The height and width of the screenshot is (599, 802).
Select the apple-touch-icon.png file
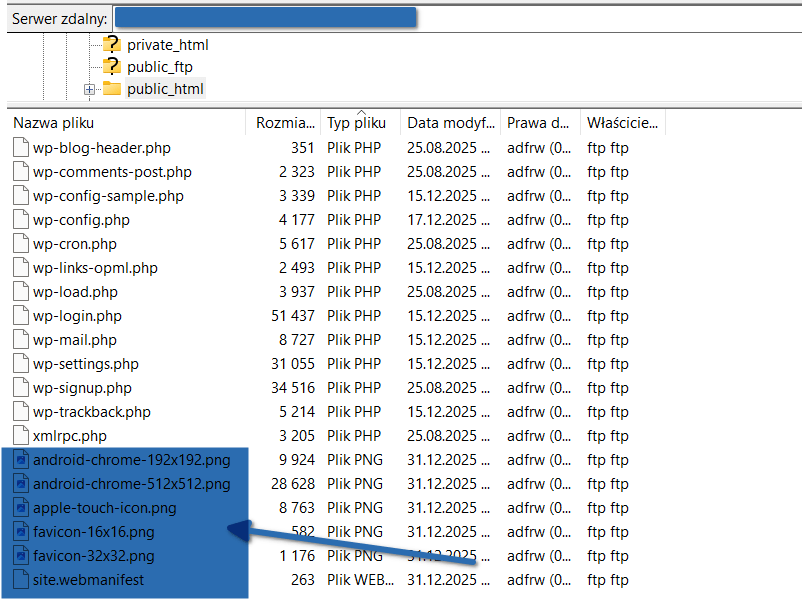click(x=104, y=508)
